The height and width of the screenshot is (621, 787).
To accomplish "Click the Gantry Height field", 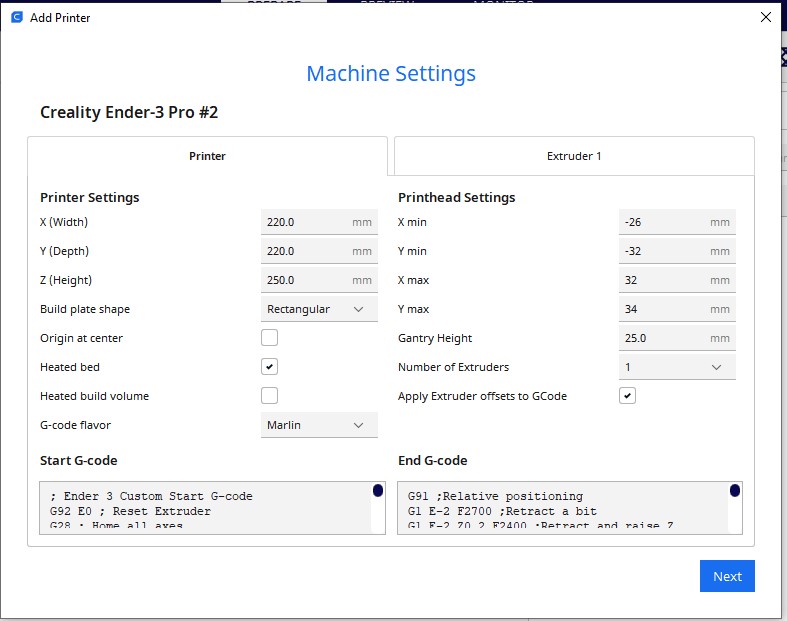I will tap(665, 338).
